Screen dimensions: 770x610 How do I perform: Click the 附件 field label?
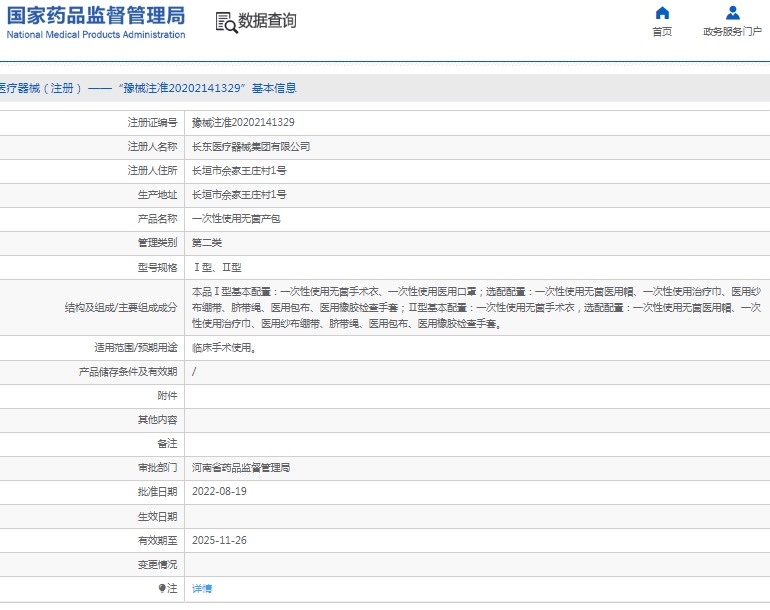point(167,396)
